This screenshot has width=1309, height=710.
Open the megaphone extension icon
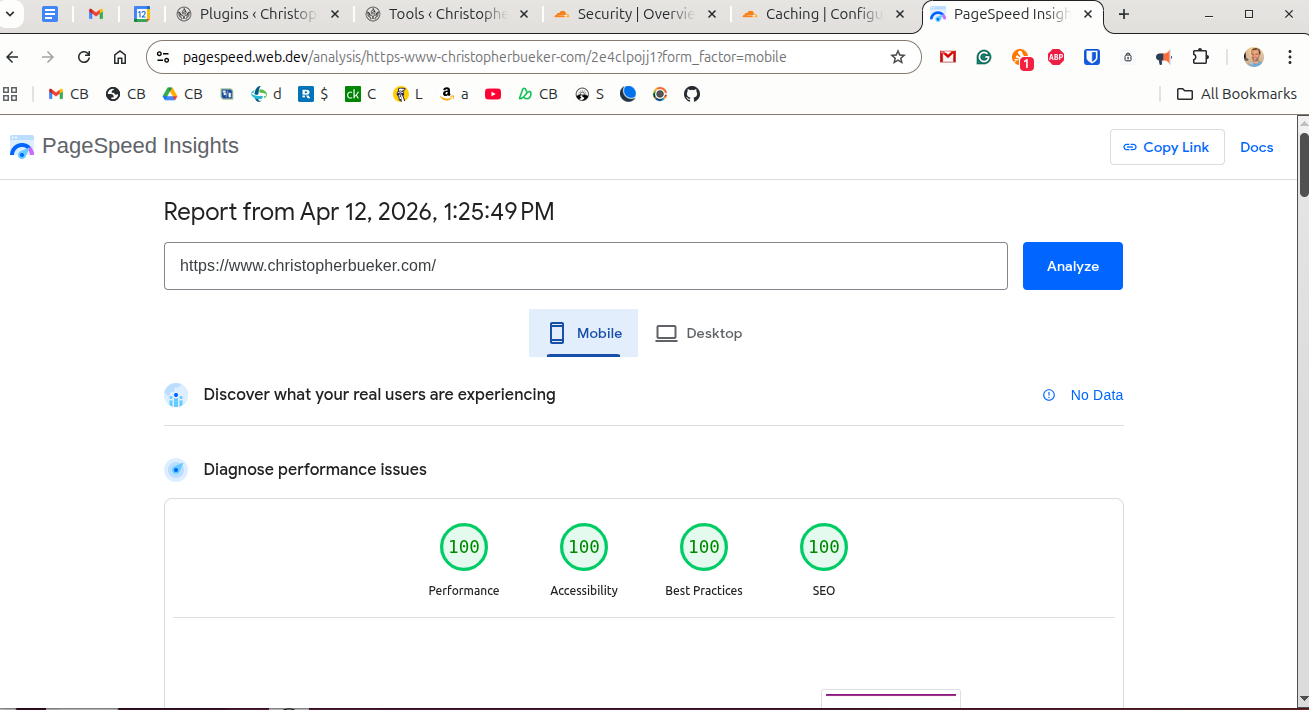pos(1164,57)
